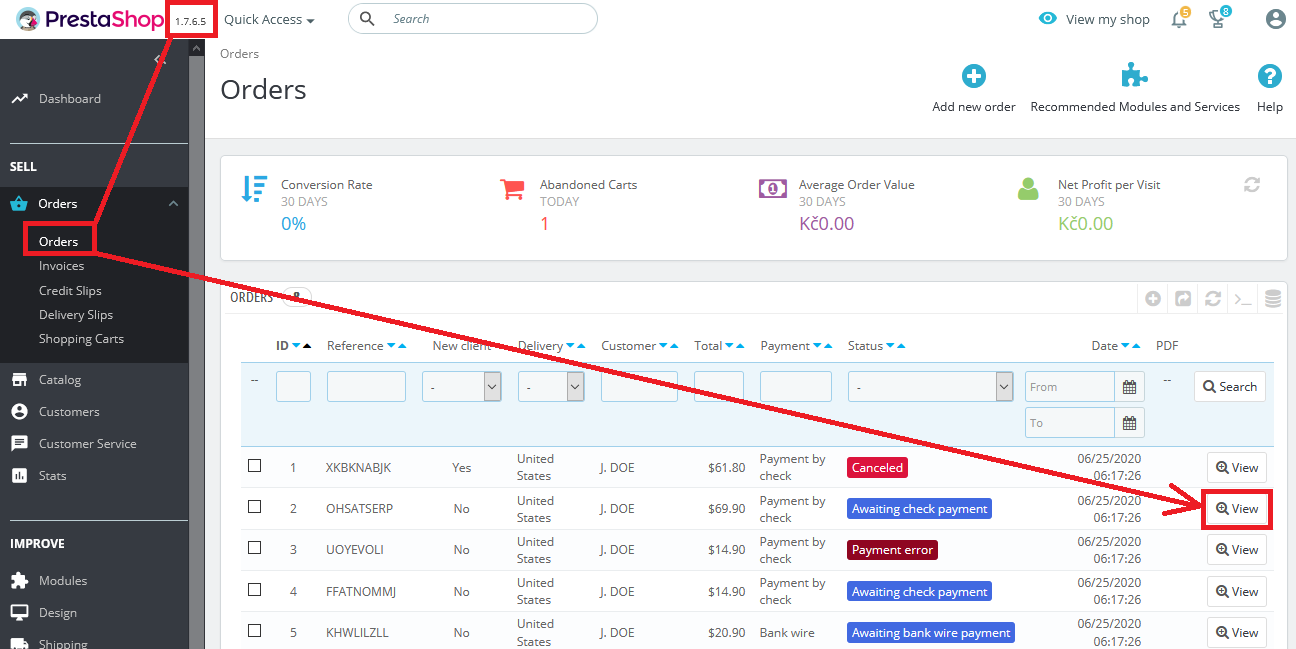The image size is (1296, 649).
Task: Open the Quick Access dropdown
Action: 269,20
